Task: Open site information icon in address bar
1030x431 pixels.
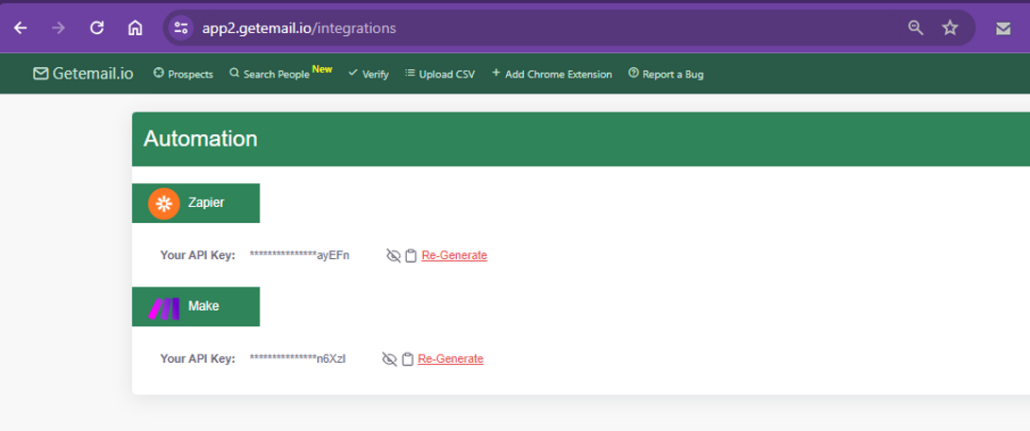Action: pos(181,28)
